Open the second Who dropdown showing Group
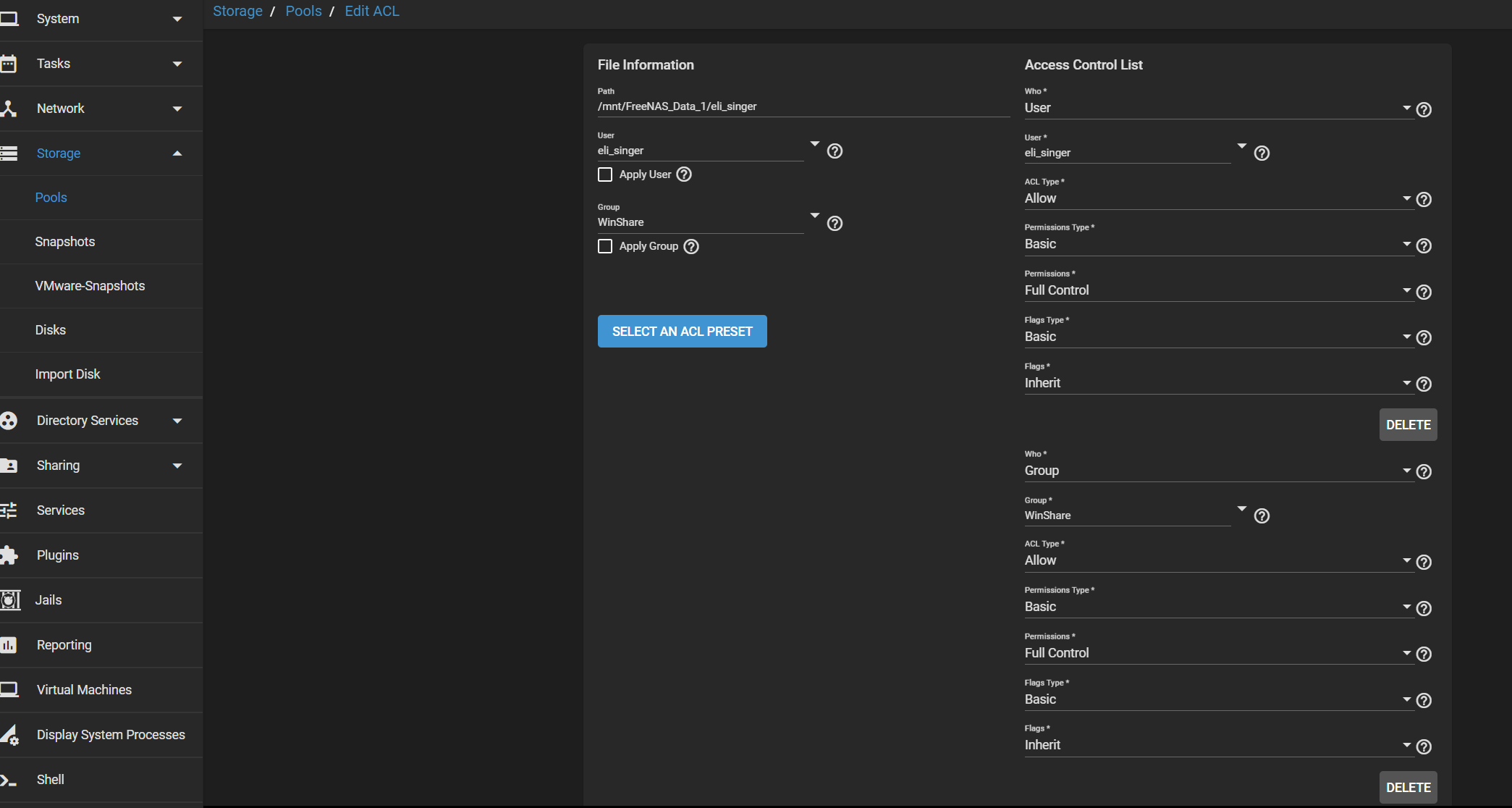This screenshot has width=1512, height=808. [1218, 471]
